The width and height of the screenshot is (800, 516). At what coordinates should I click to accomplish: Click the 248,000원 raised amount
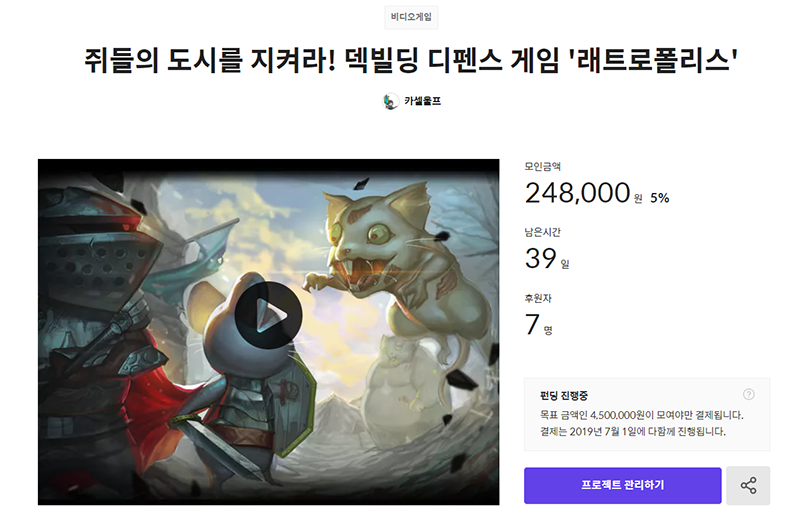584,193
